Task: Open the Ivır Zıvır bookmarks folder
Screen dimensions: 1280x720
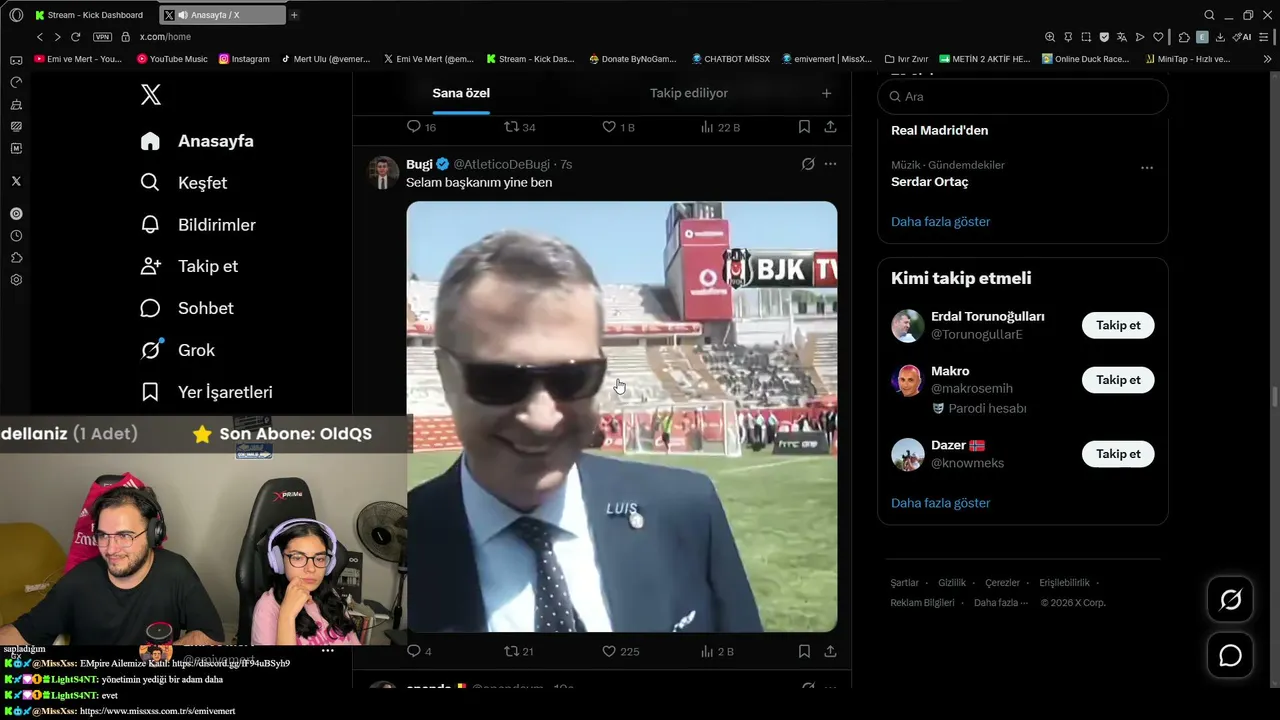Action: [905, 59]
